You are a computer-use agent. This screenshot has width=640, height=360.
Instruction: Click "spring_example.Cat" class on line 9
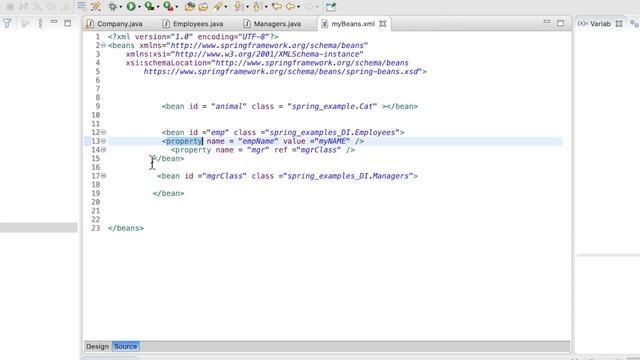tap(332, 107)
